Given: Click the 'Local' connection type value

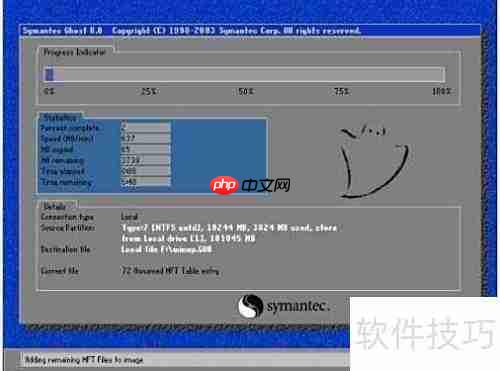Looking at the screenshot, I should point(129,217).
